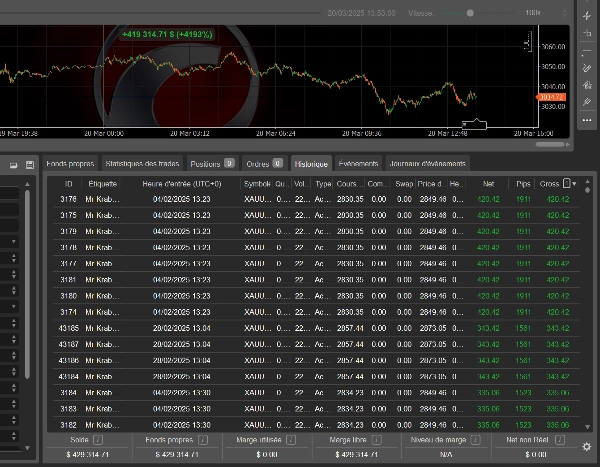The image size is (600, 467).
Task: Click the horizontal line tool in chart toolbar
Action: [587, 50]
